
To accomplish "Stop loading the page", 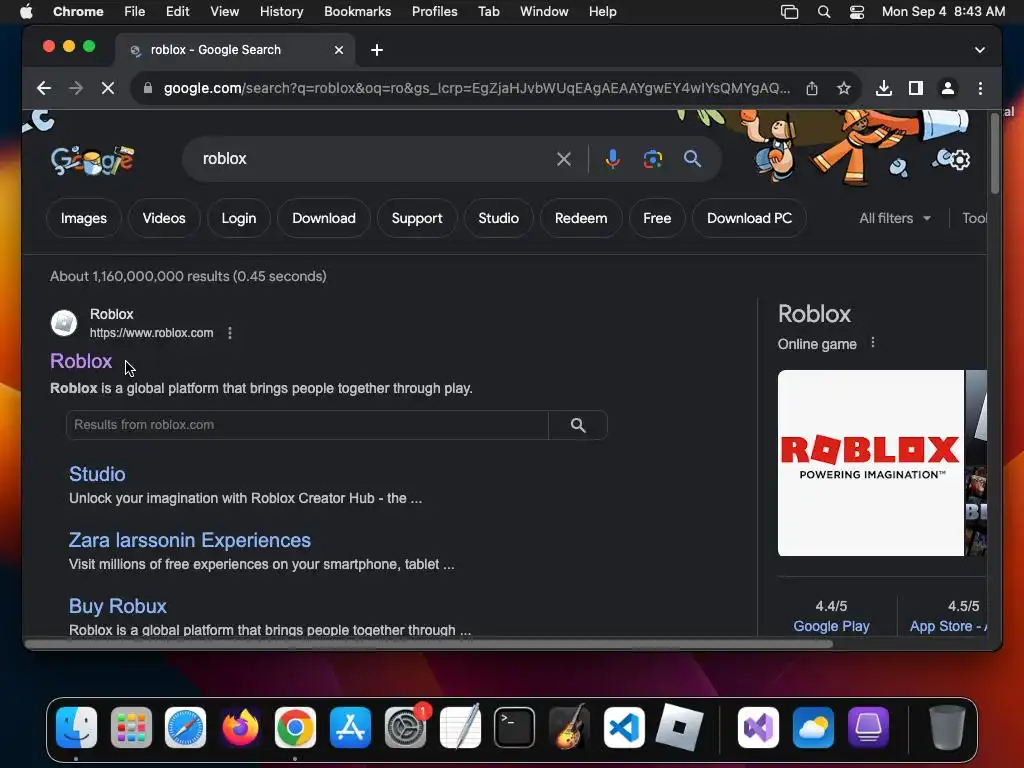I will [x=108, y=88].
